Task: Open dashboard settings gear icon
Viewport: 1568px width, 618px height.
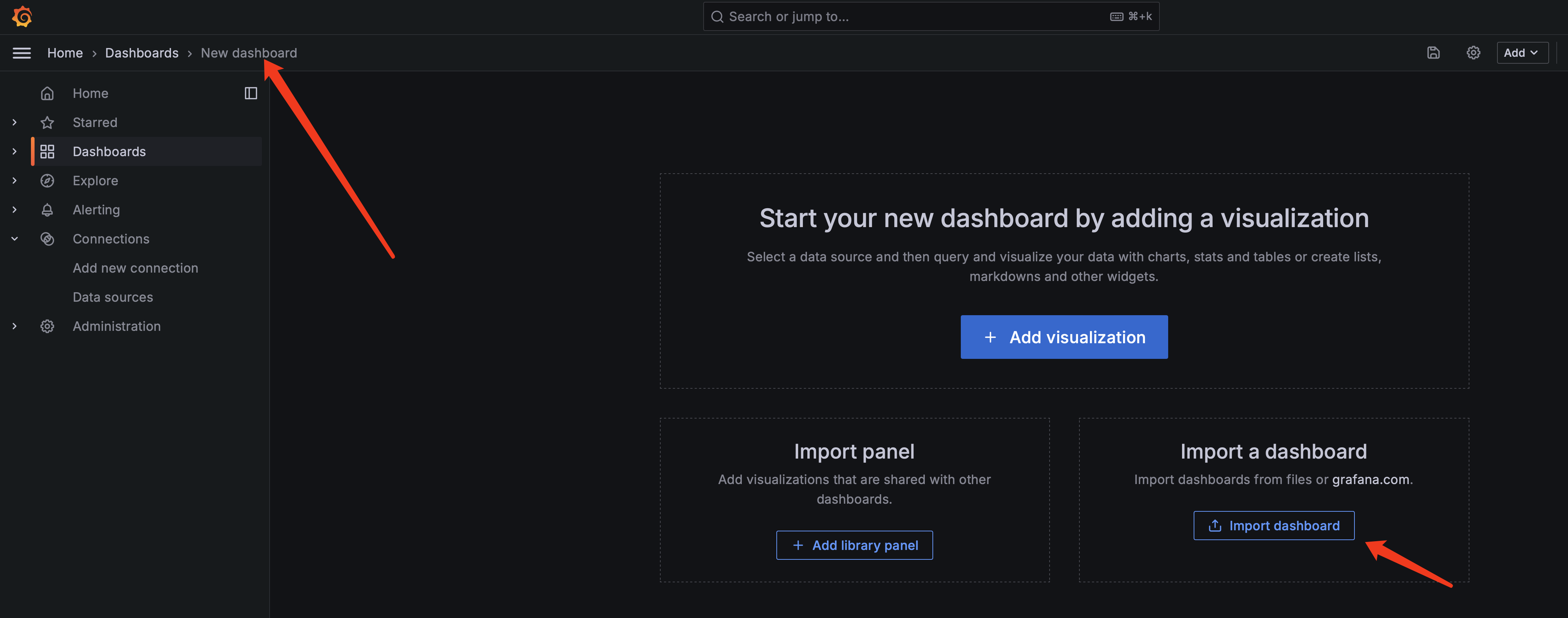Action: (x=1473, y=53)
